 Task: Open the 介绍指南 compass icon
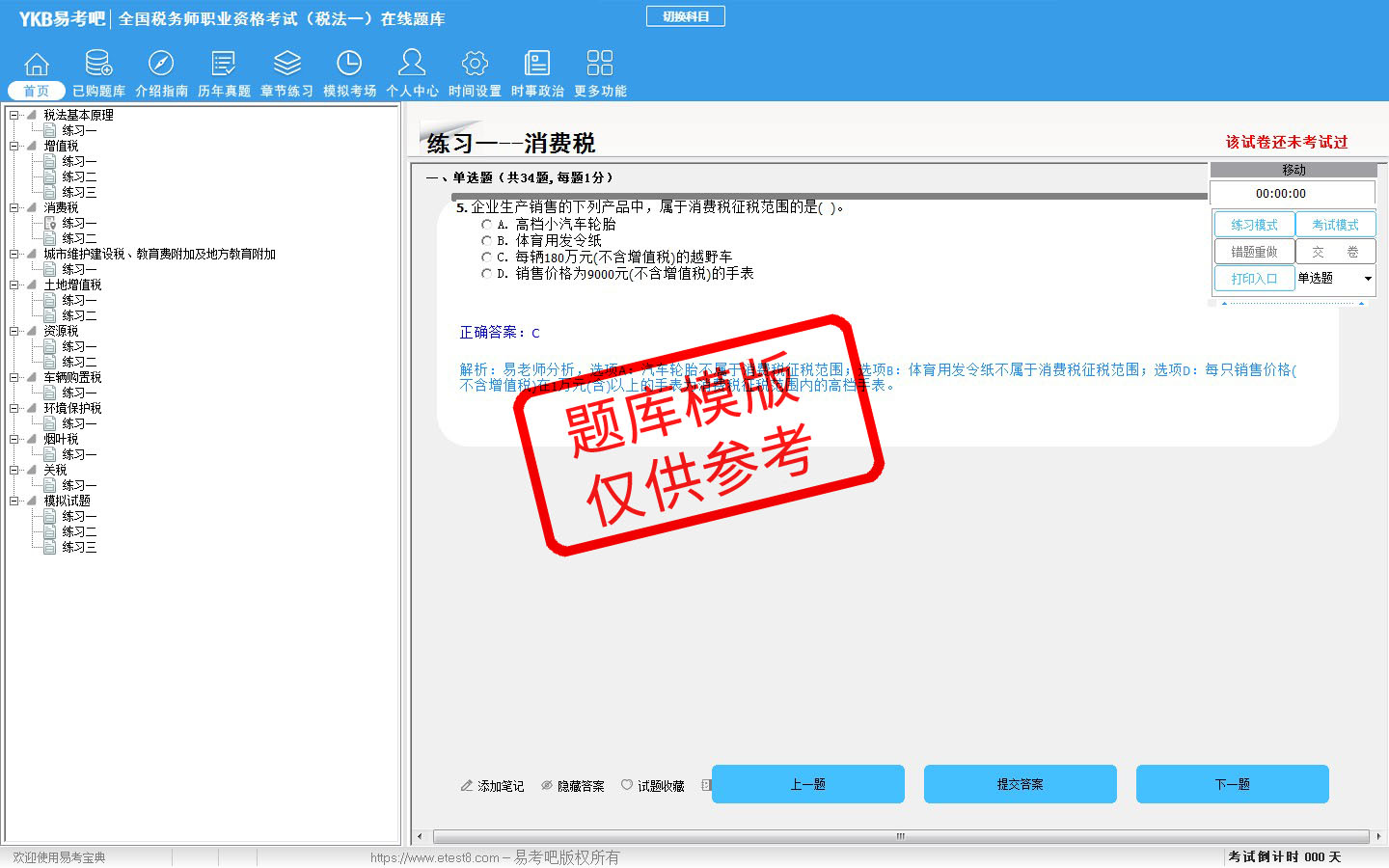161,65
